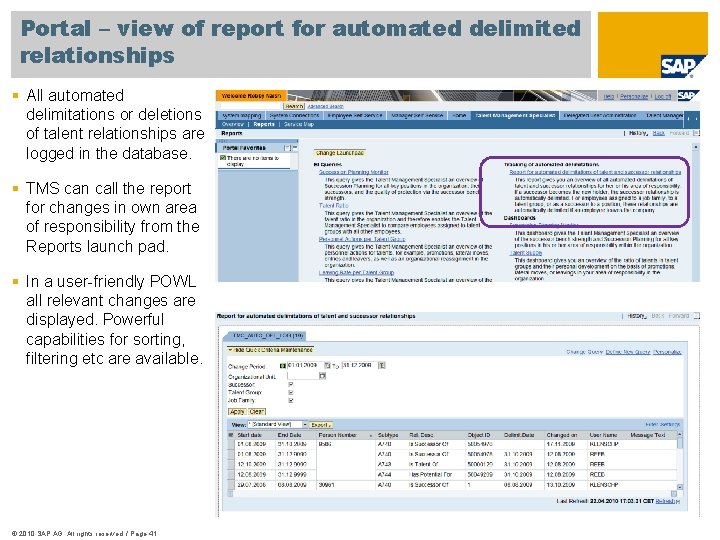720x540 pixels.
Task: Click the Refresh link beside Last Refresh
Action: point(665,501)
